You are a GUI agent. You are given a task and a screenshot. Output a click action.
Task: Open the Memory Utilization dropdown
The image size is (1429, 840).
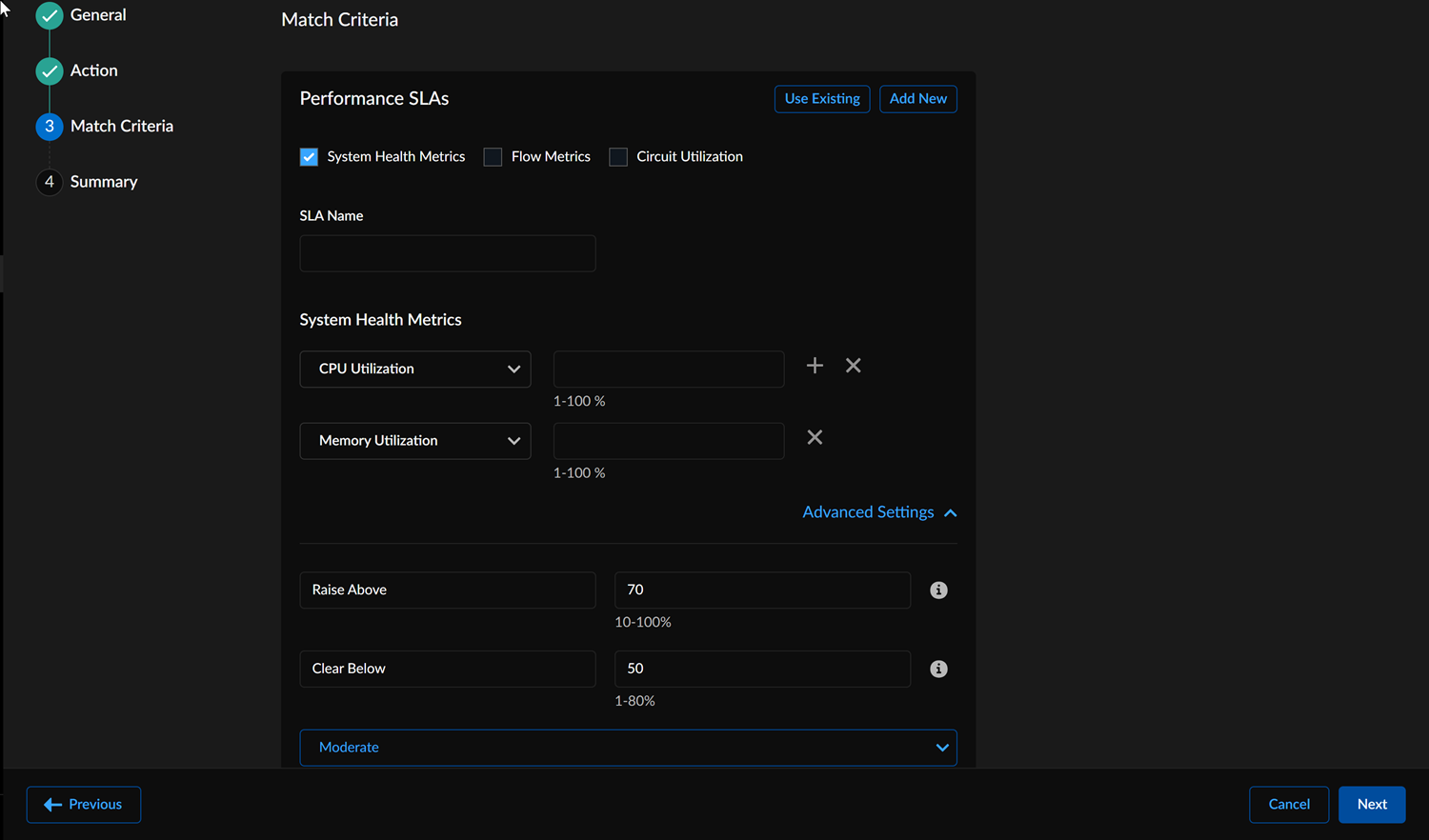(x=415, y=441)
